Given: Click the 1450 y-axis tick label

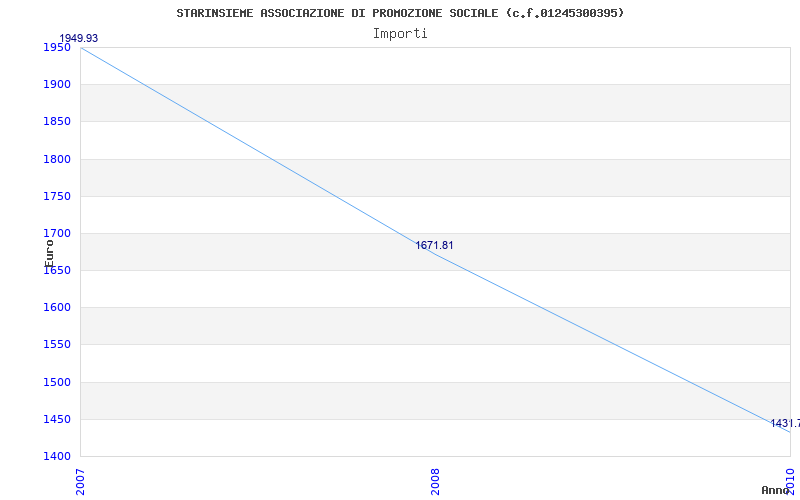Looking at the screenshot, I should tap(57, 419).
